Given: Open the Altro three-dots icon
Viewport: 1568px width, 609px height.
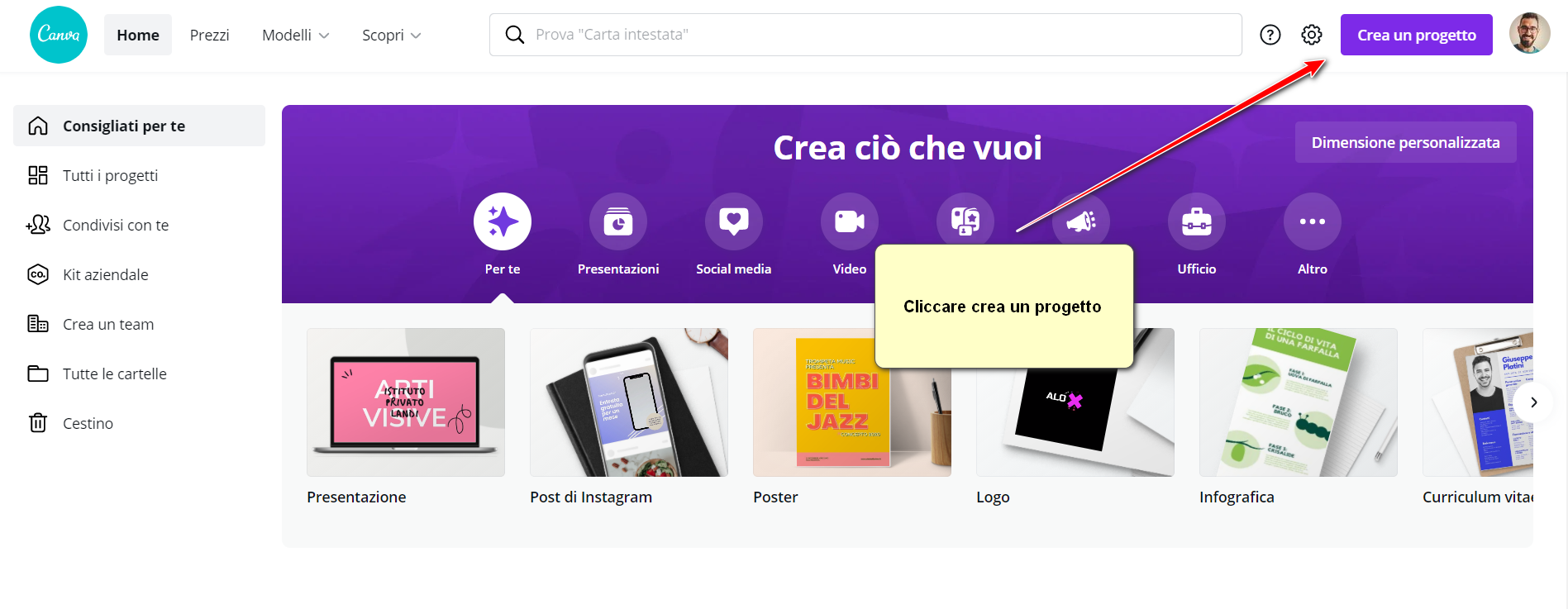Looking at the screenshot, I should pos(1313,221).
